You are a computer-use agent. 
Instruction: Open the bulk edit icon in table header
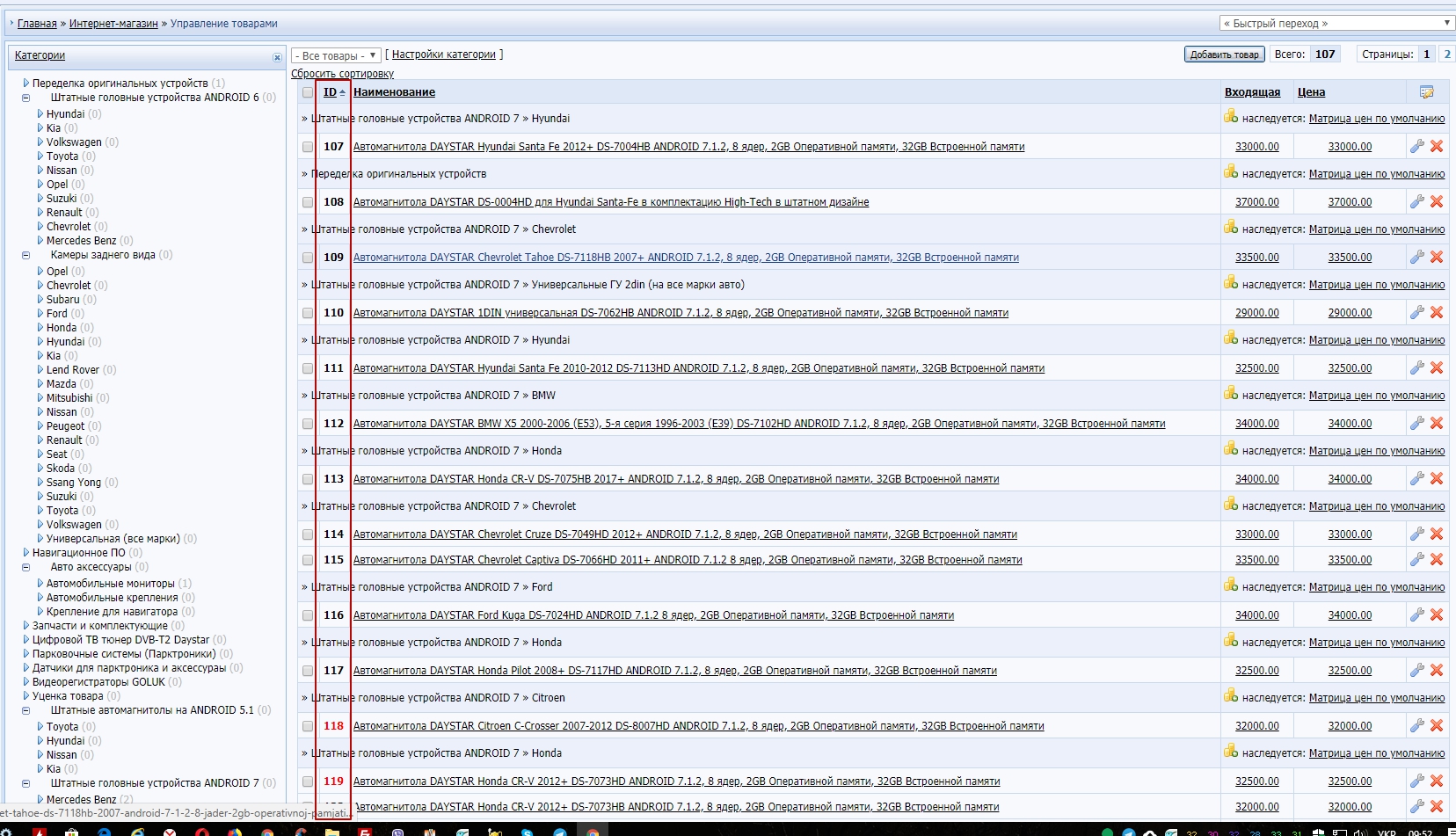[x=1426, y=92]
